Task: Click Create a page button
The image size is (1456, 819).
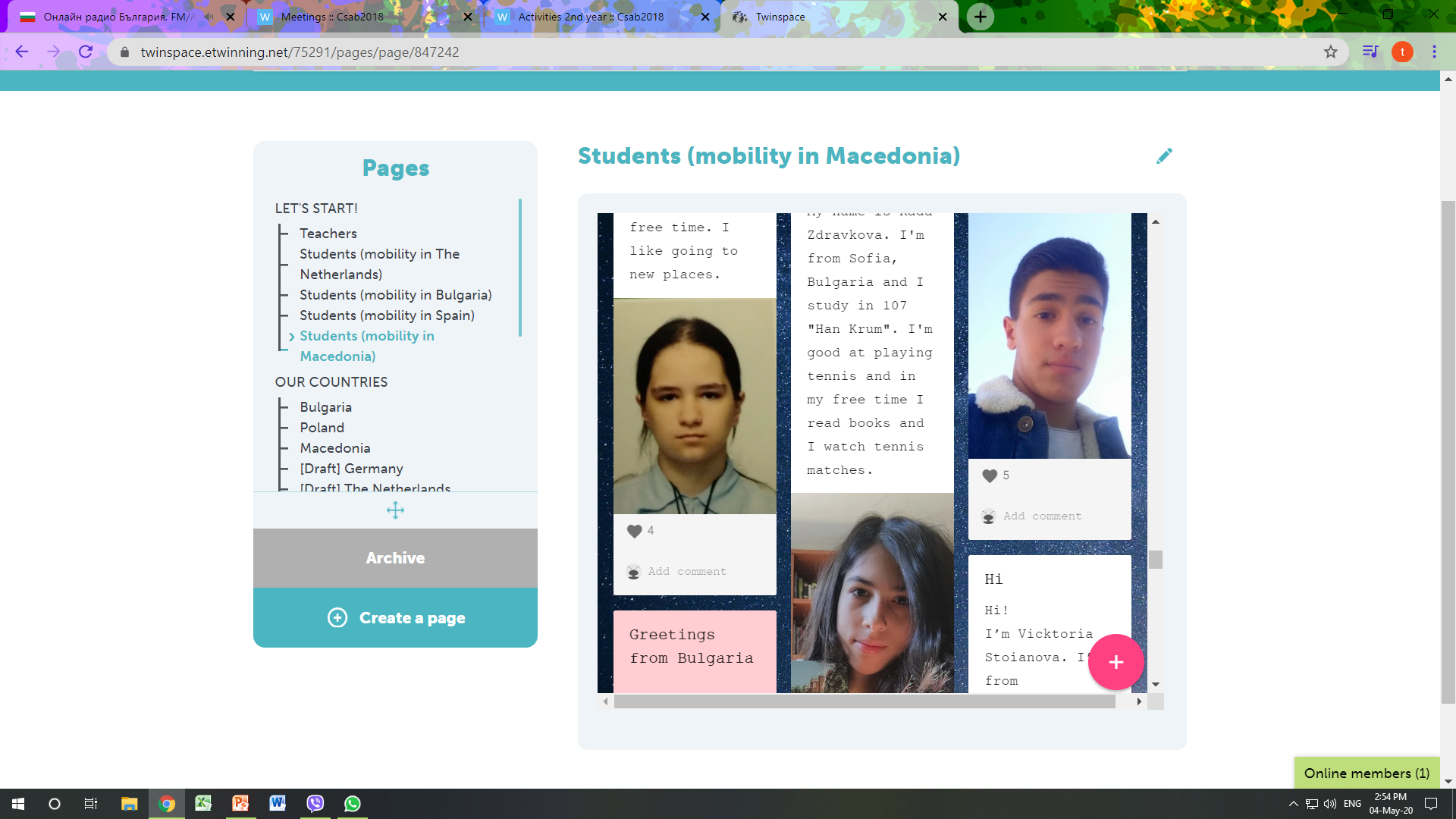Action: tap(395, 618)
